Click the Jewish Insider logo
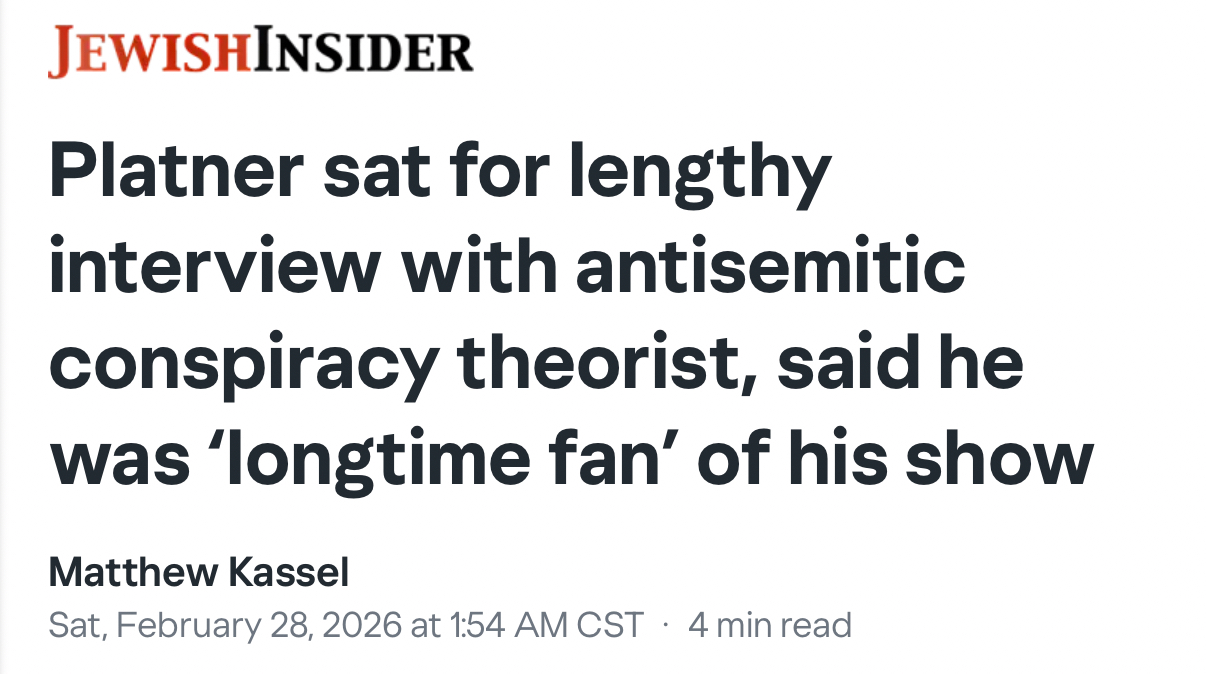 260,53
